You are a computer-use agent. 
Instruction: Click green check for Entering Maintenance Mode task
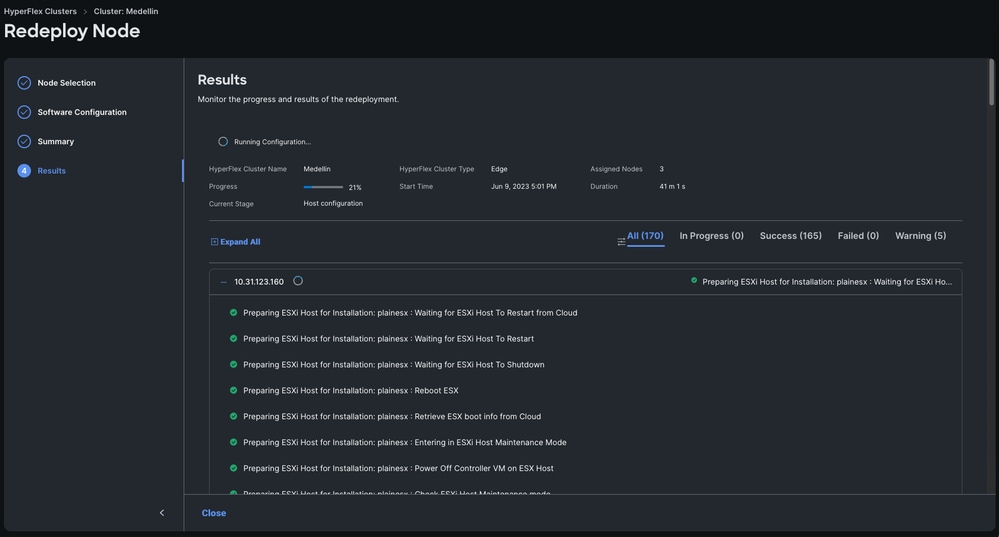tap(233, 442)
